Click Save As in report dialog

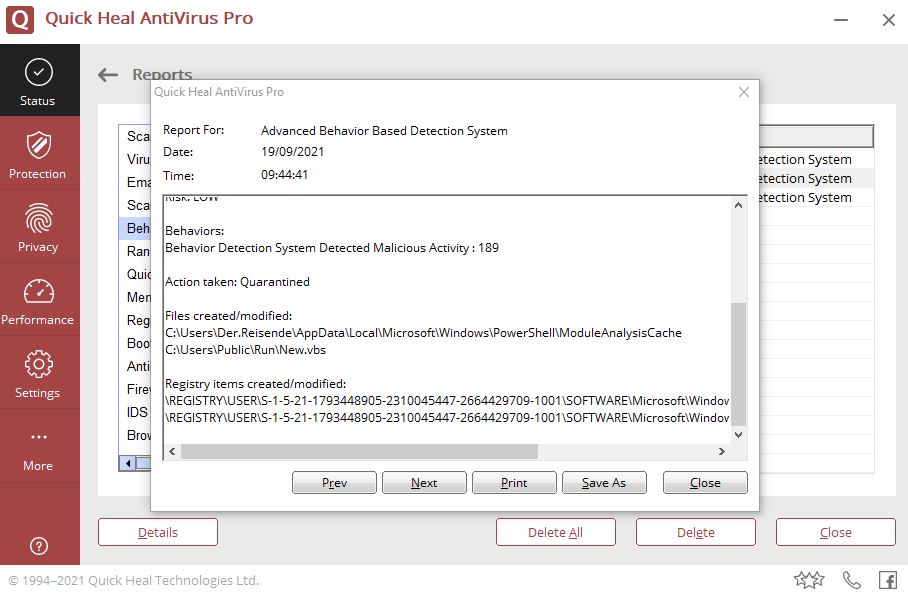tap(604, 482)
